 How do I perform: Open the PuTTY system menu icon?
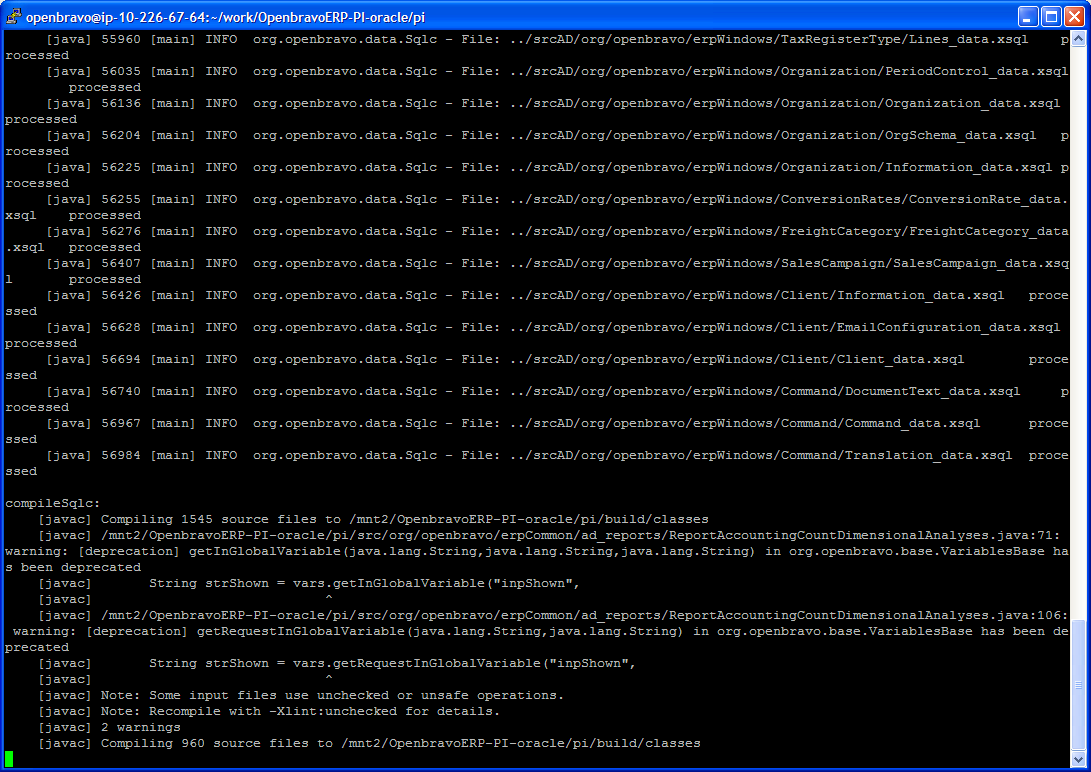pos(13,16)
